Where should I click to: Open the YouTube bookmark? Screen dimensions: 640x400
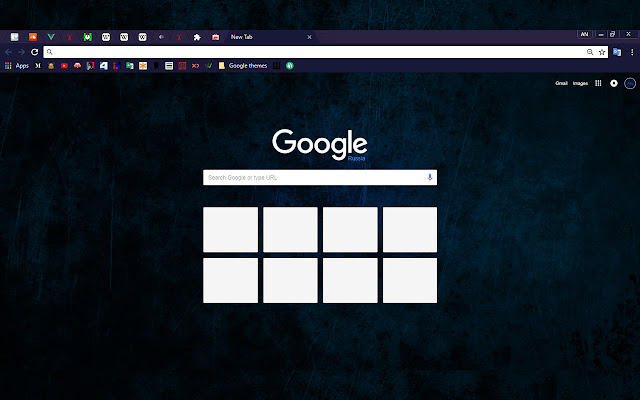(64, 66)
